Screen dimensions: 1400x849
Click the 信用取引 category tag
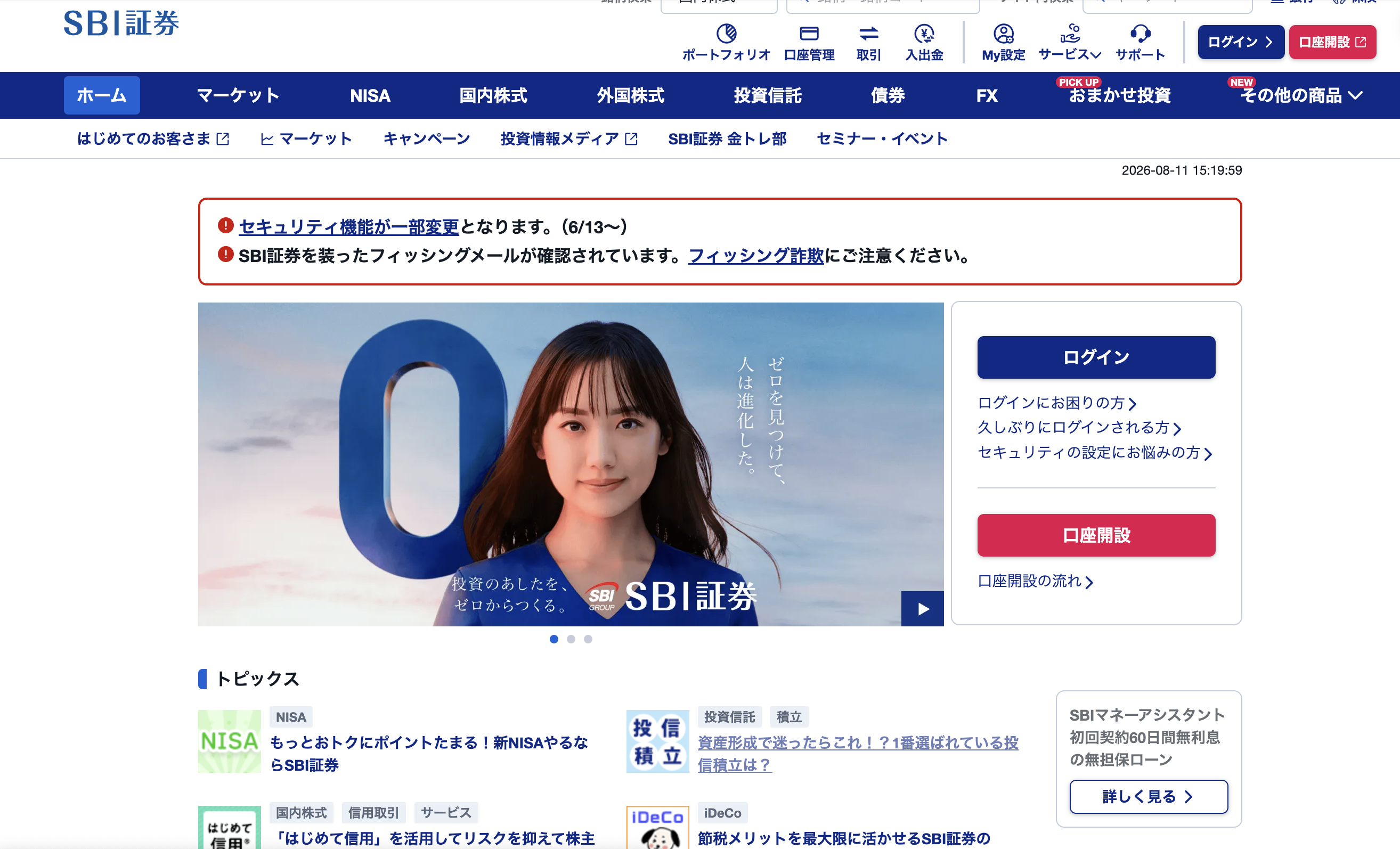coord(373,813)
